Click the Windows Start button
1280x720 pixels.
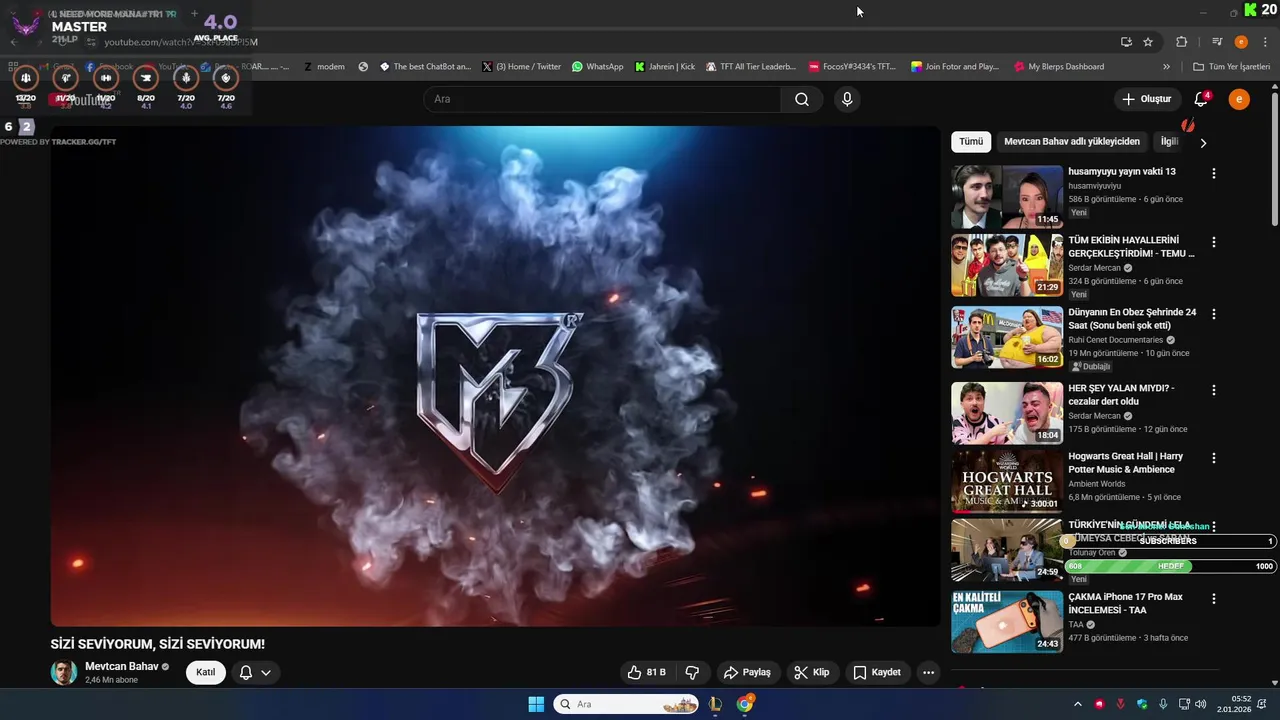[535, 704]
